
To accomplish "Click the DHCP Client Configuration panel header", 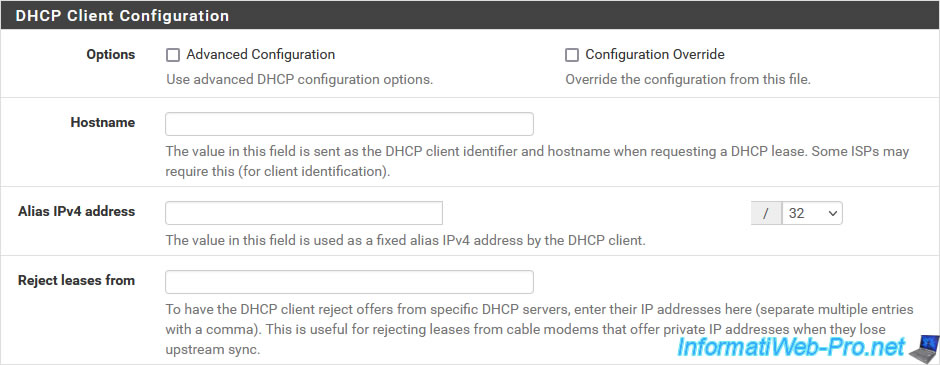I will (x=470, y=16).
